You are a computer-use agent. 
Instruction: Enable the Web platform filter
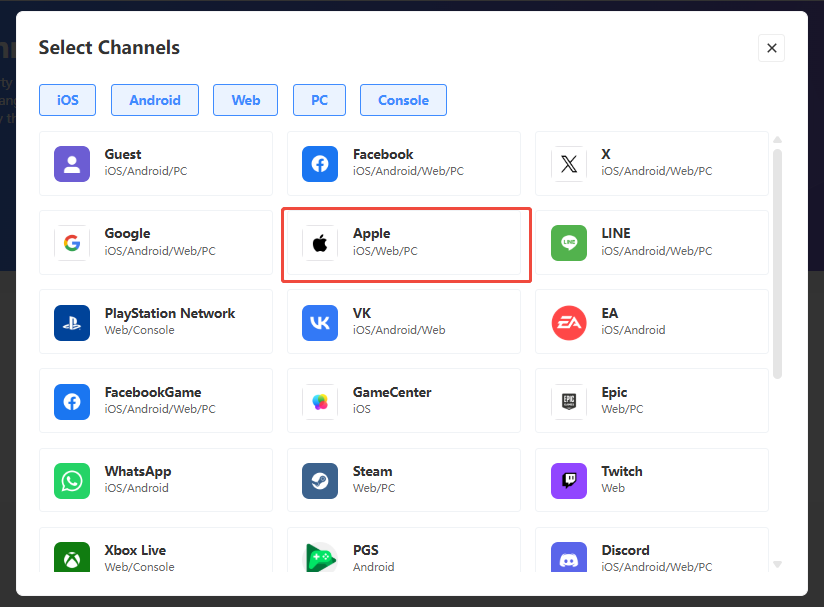[246, 100]
